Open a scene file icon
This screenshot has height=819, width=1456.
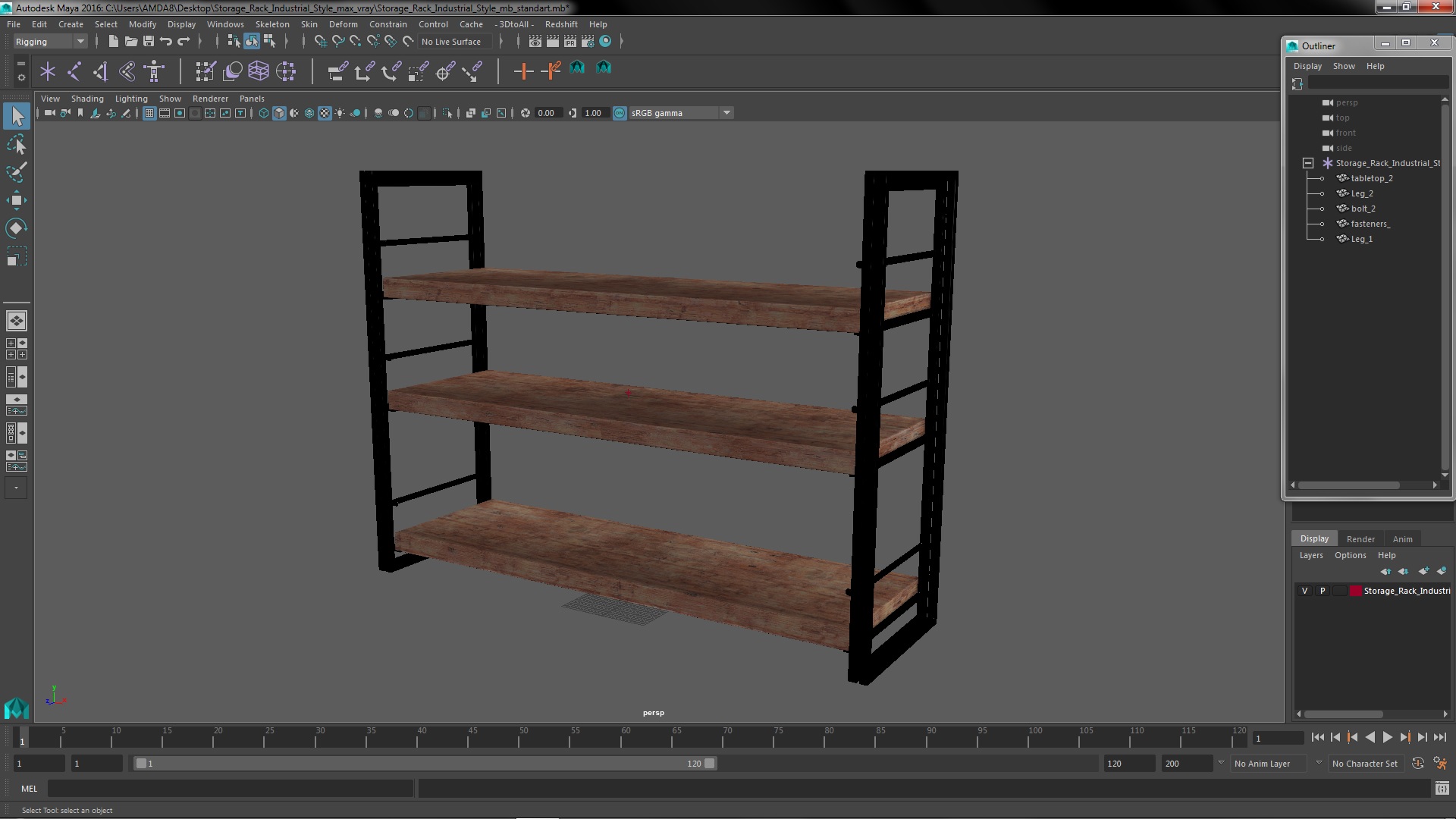coord(130,42)
